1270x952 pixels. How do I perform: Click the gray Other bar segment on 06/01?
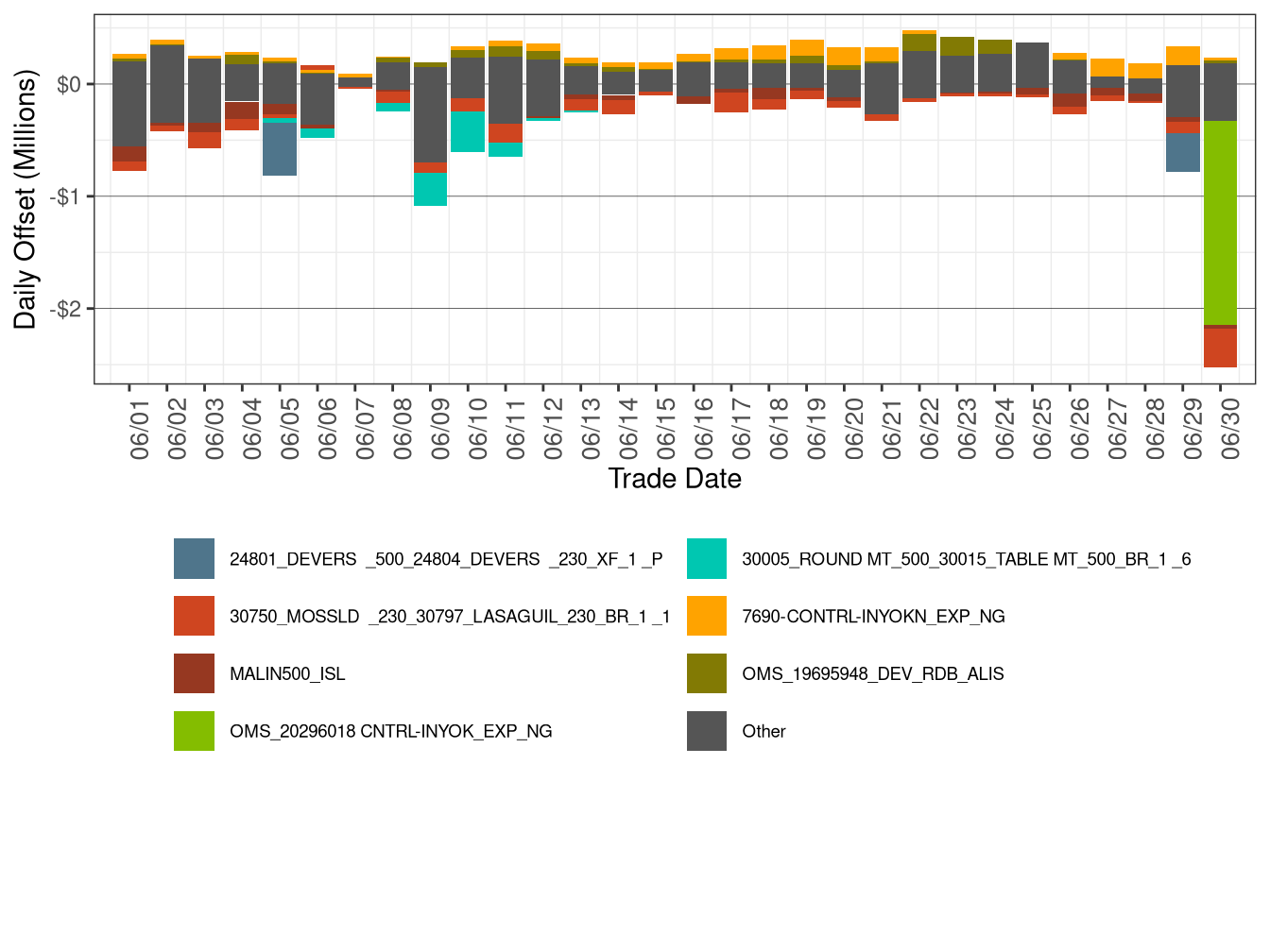(x=129, y=104)
